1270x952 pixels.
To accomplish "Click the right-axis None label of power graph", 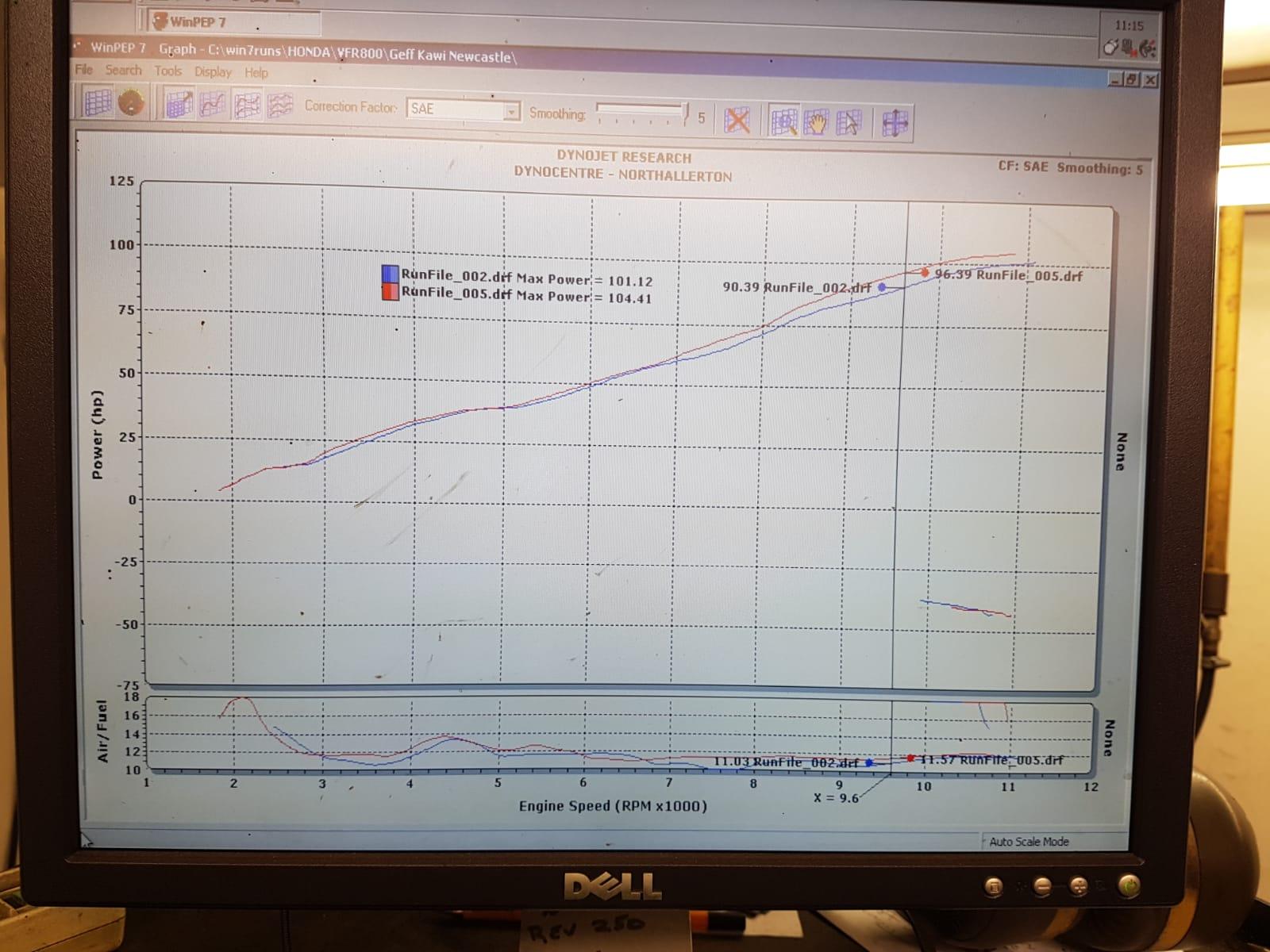I will (1121, 452).
